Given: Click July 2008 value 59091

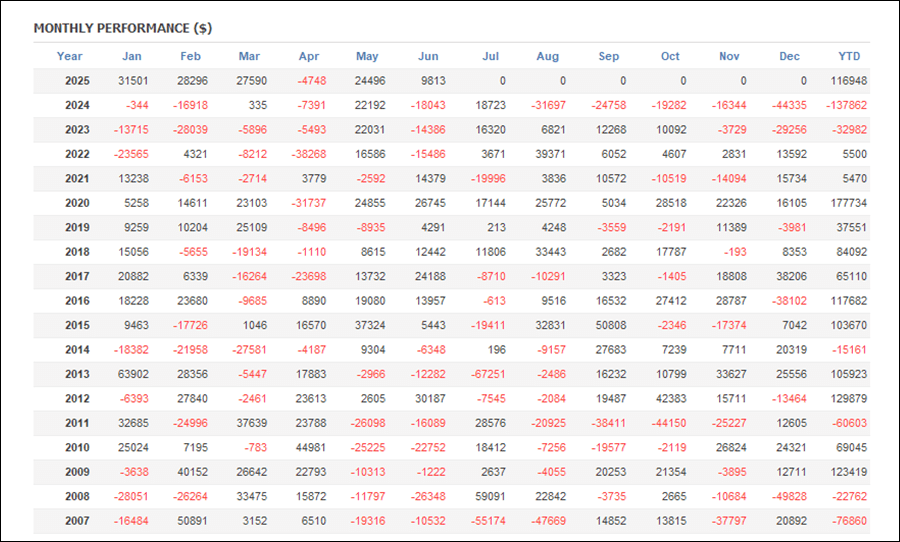Looking at the screenshot, I should coord(491,497).
